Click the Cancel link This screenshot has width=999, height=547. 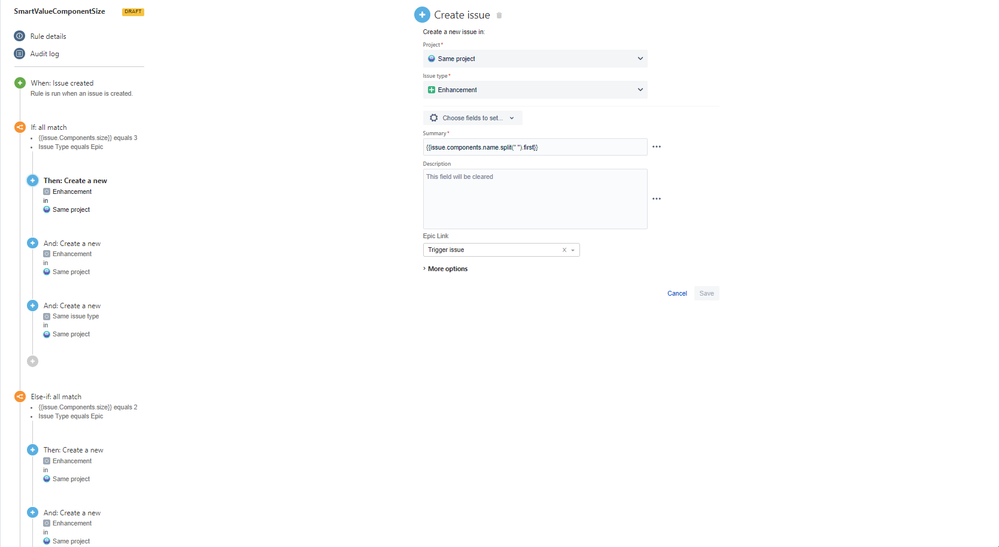[677, 294]
